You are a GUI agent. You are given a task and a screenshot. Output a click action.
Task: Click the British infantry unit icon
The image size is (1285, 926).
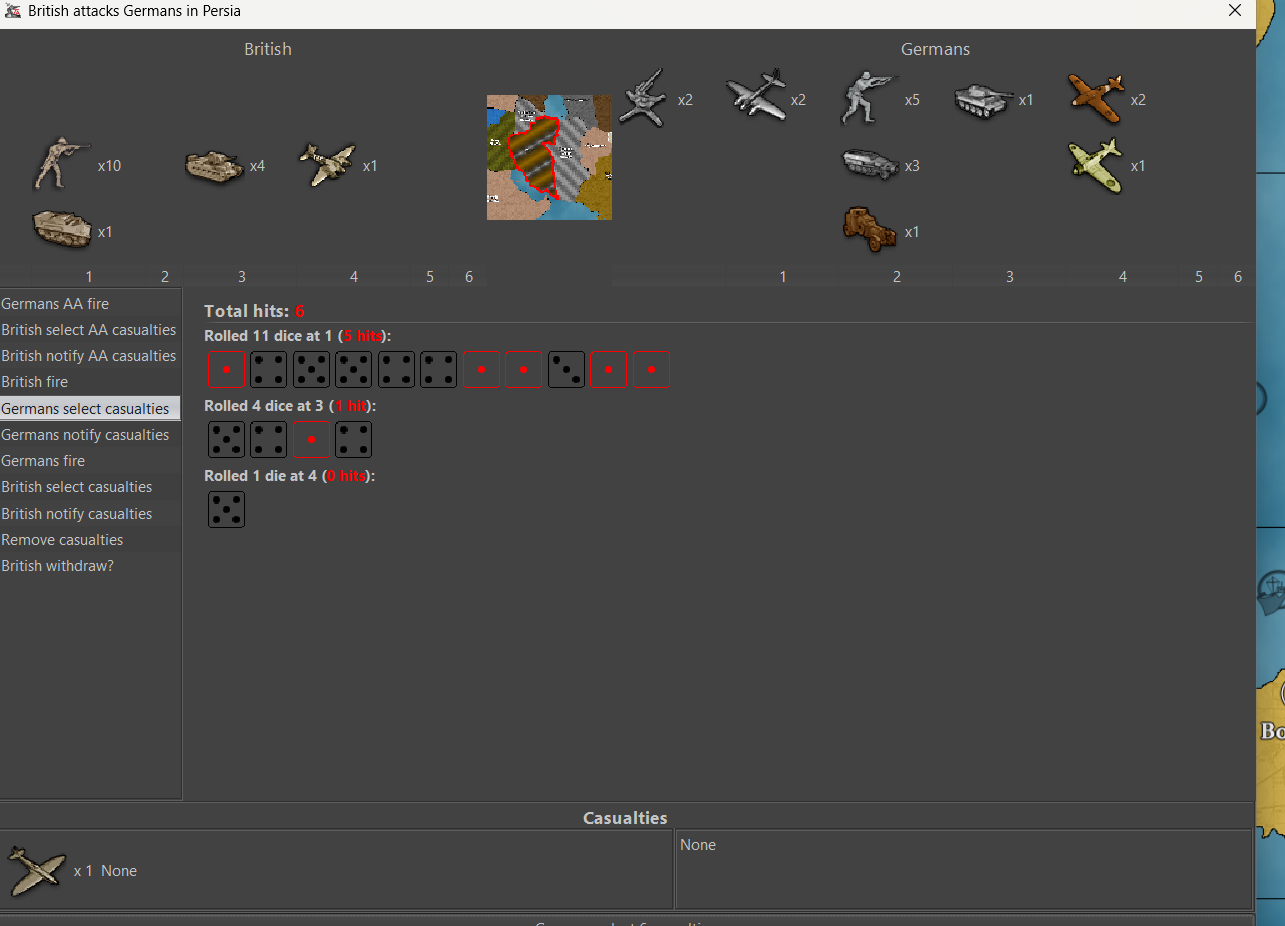point(62,165)
